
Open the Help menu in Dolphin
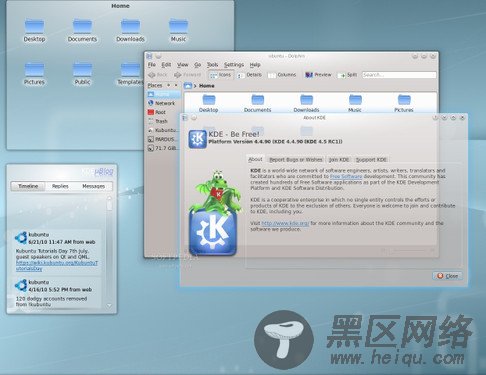point(255,65)
